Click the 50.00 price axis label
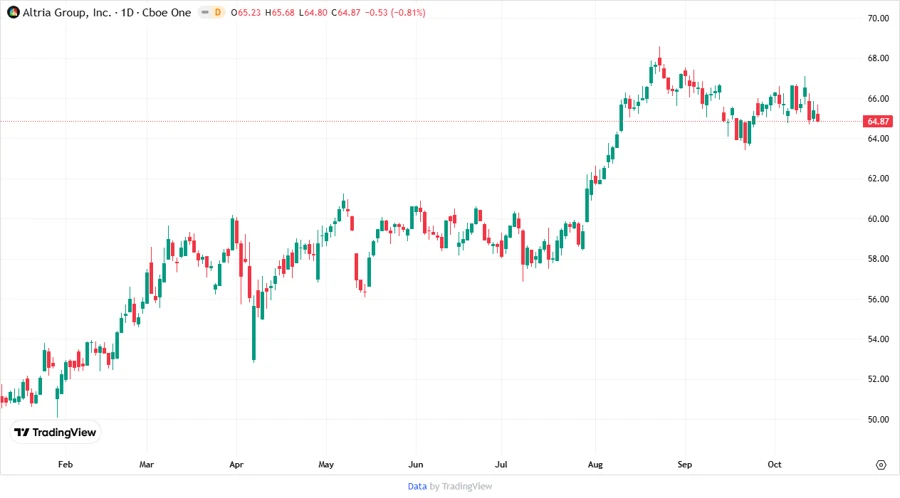Screen dimensions: 900x498 (878, 419)
